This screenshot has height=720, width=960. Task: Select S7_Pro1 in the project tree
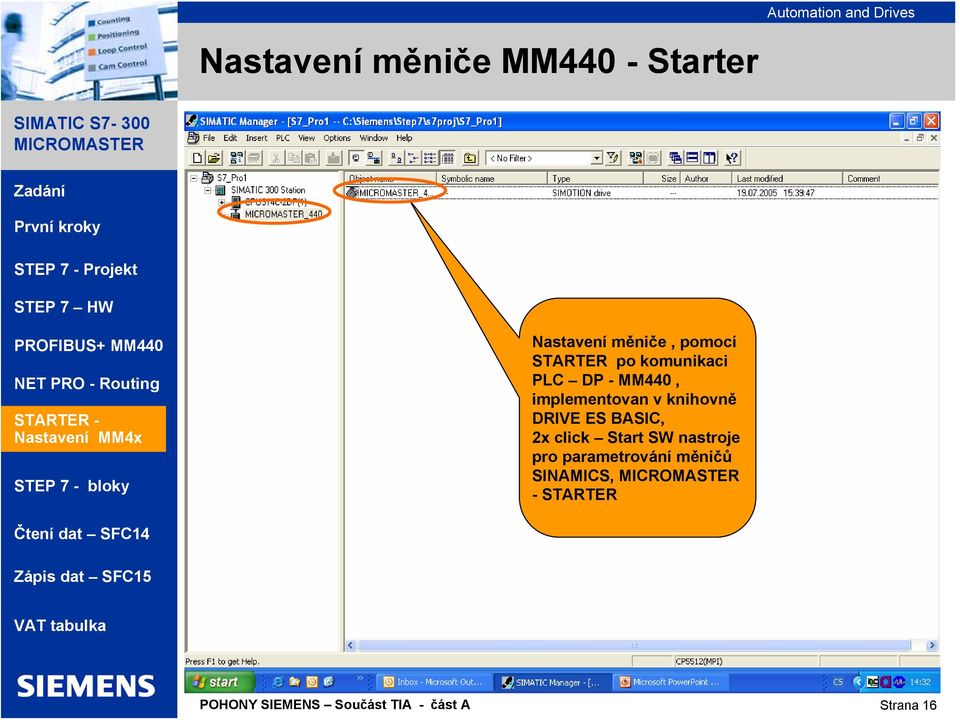(x=232, y=178)
